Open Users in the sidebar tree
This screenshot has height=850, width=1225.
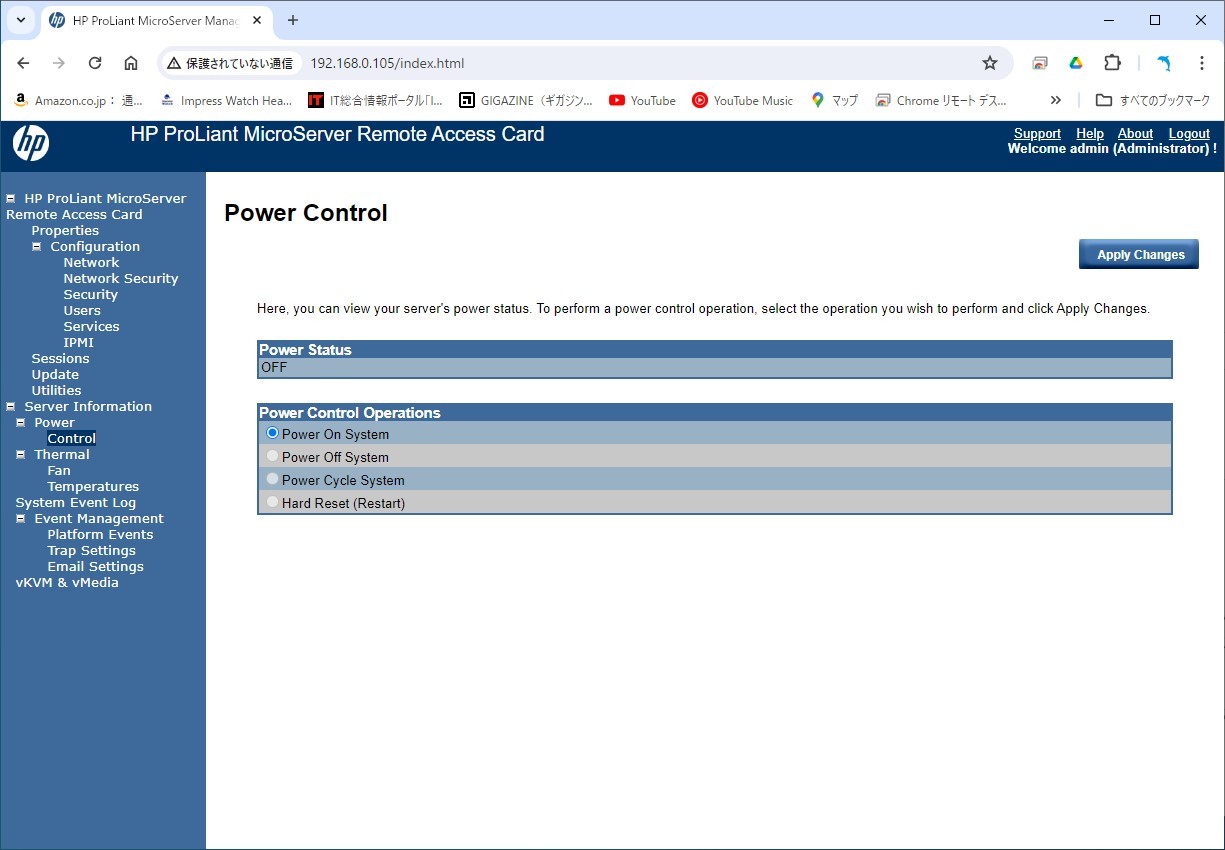(x=82, y=310)
